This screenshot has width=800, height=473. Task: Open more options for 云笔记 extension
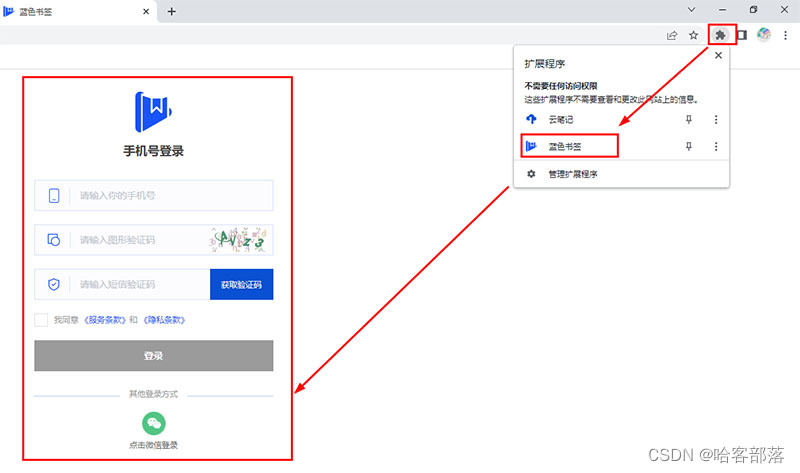point(716,119)
